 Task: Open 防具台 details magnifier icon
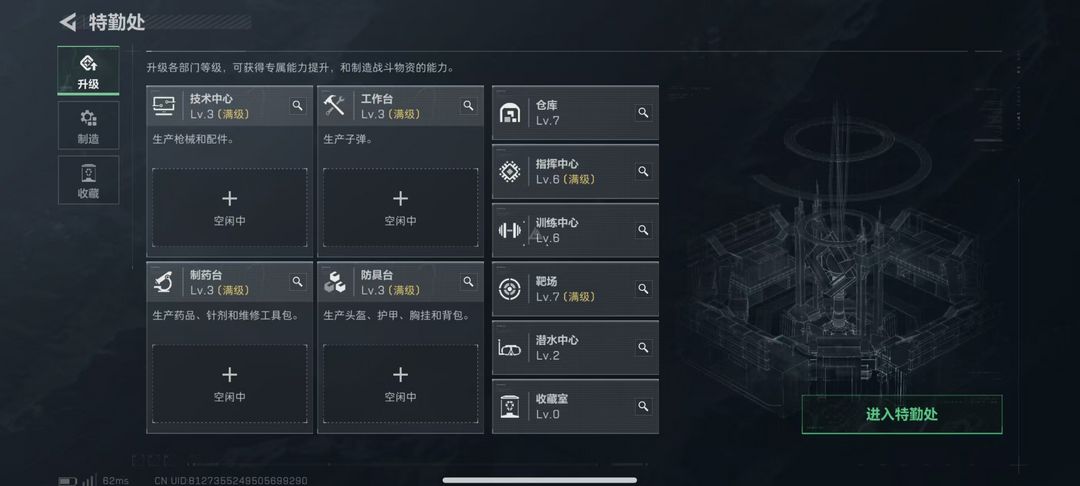[468, 282]
